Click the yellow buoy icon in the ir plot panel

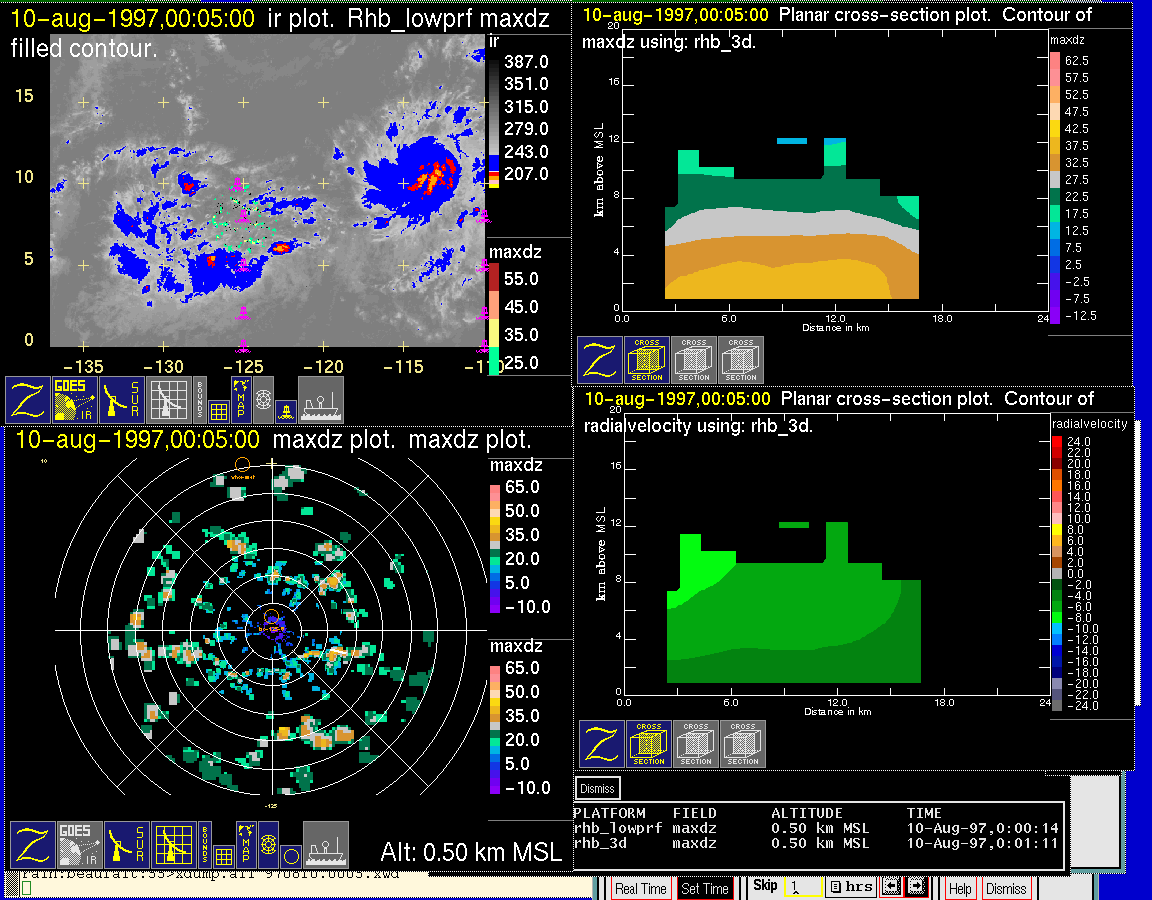click(x=285, y=409)
